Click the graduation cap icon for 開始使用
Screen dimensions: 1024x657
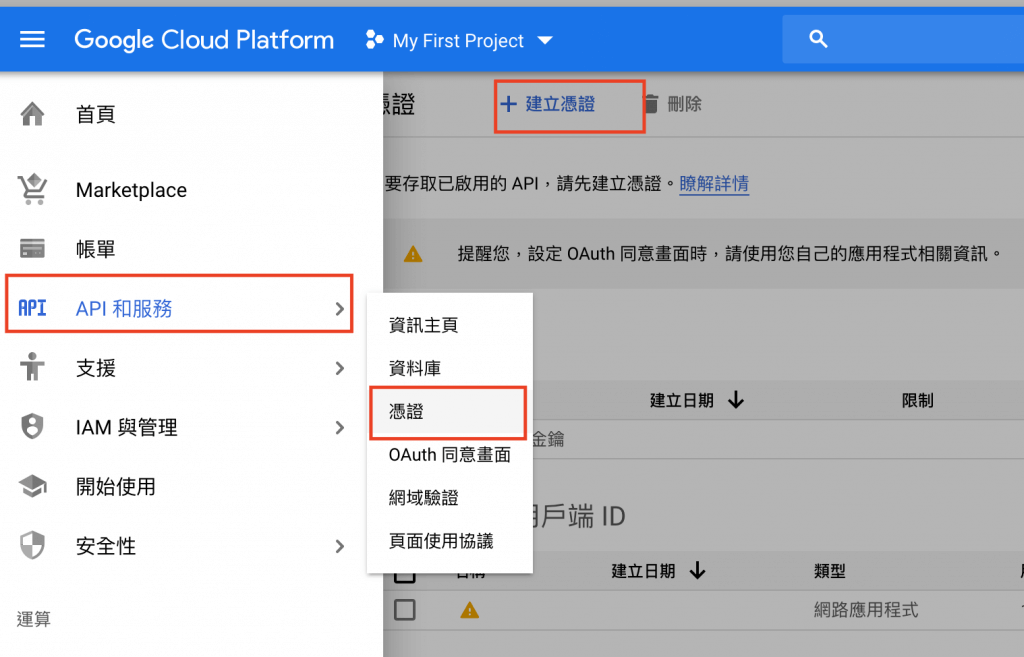[32, 486]
